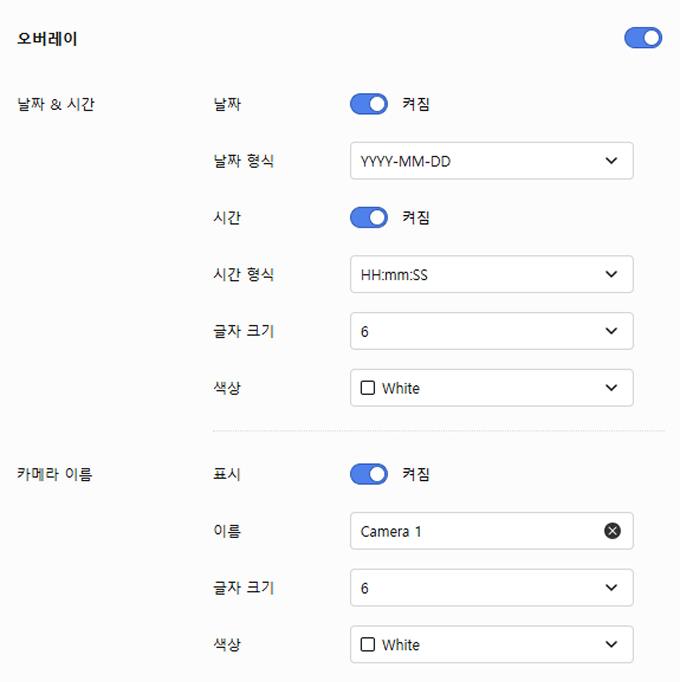
Task: Click the white swatch in 카메라 이름 색상
Action: pyautogui.click(x=368, y=645)
